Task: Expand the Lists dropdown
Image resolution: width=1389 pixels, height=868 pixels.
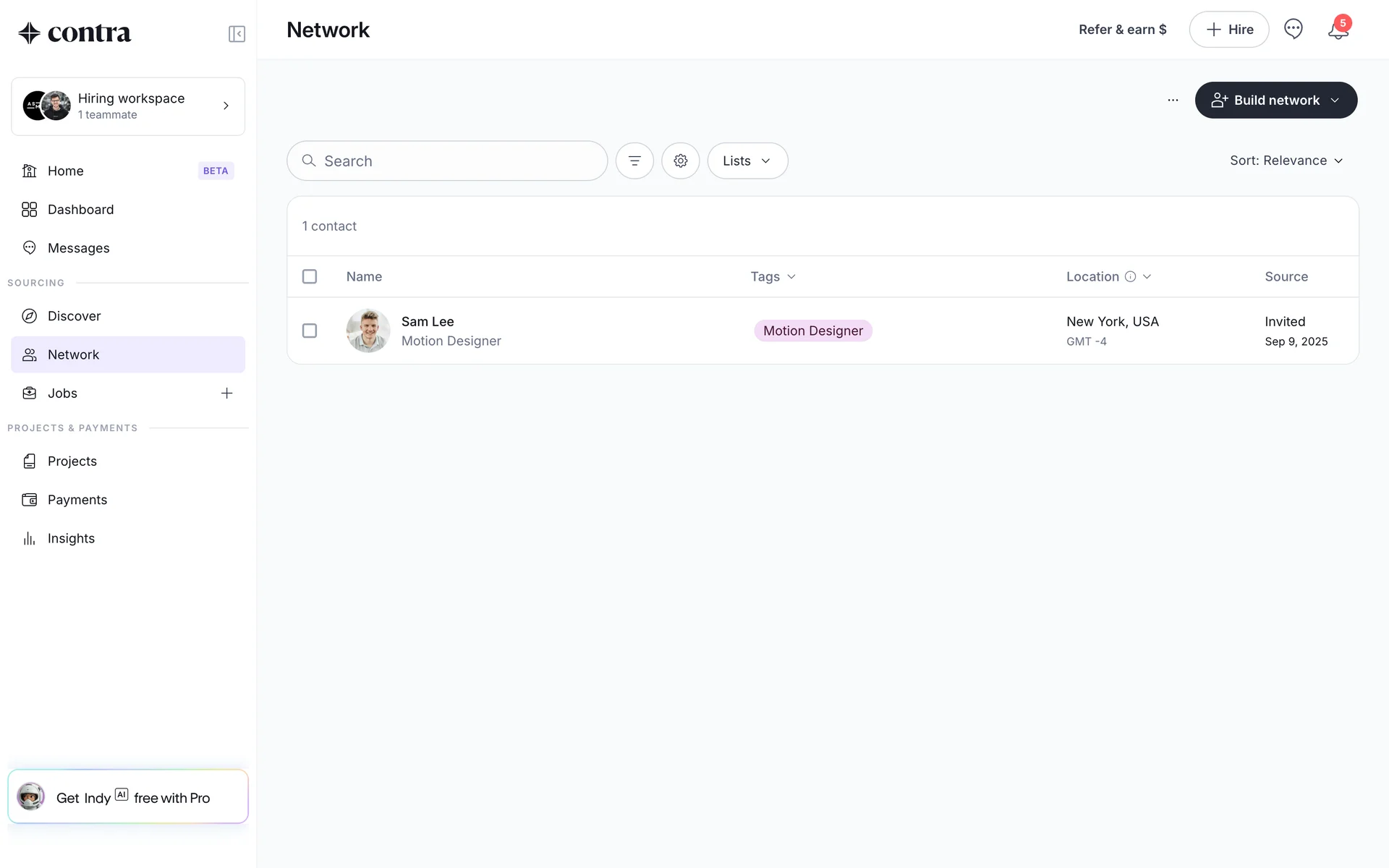Action: click(x=747, y=161)
